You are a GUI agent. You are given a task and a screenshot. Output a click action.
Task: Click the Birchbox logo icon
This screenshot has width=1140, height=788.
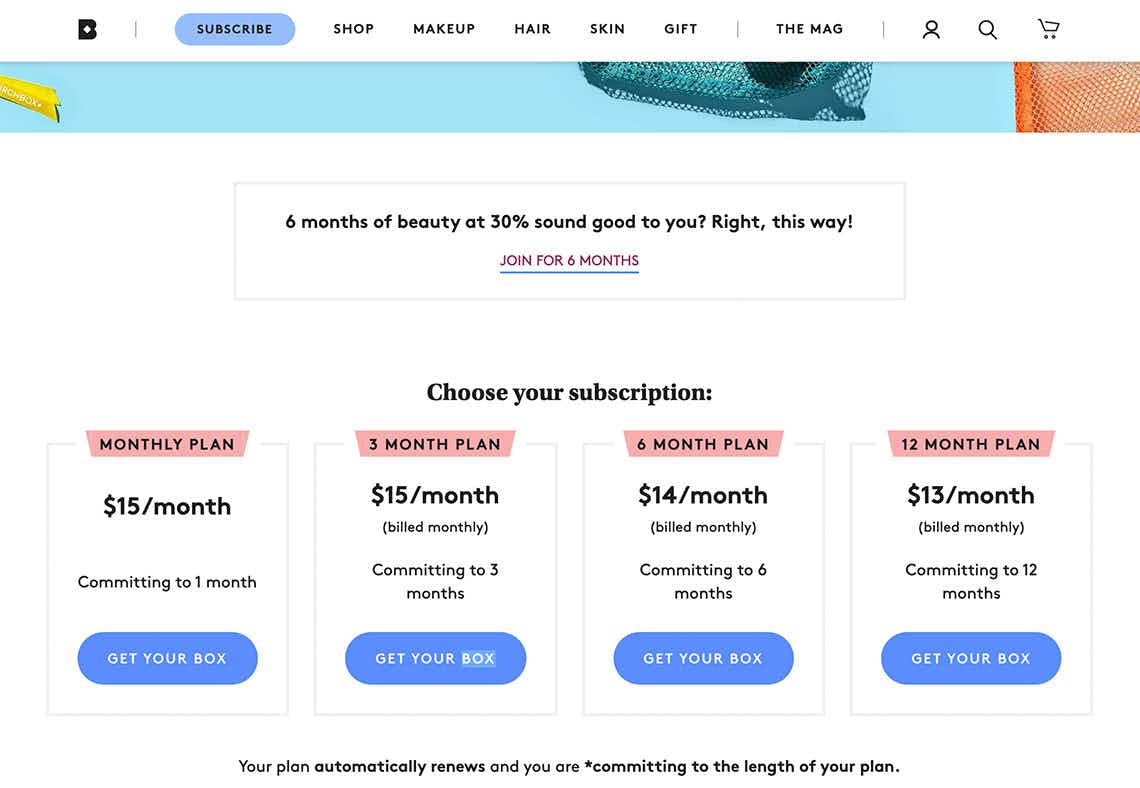pos(87,29)
